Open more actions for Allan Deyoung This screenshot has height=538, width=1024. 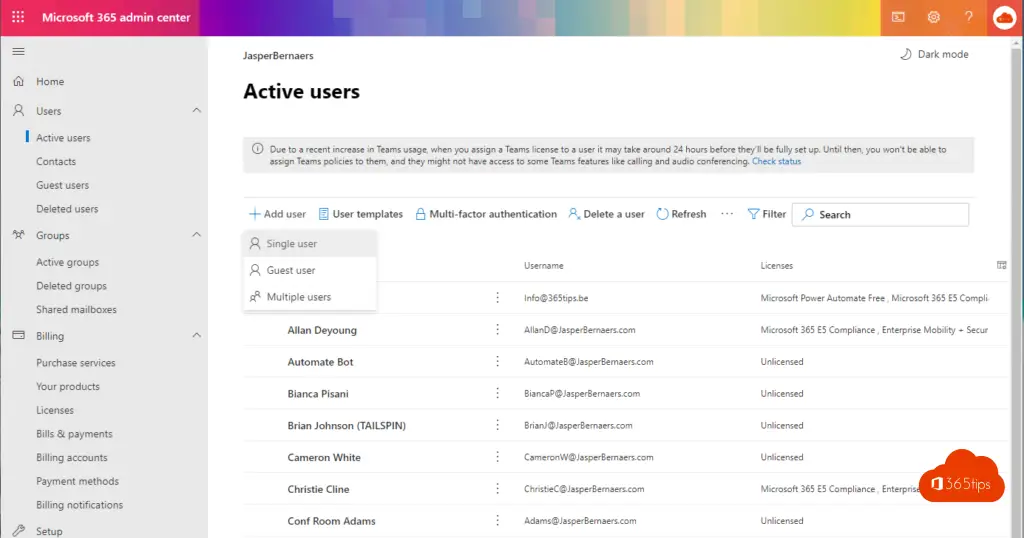coord(497,329)
